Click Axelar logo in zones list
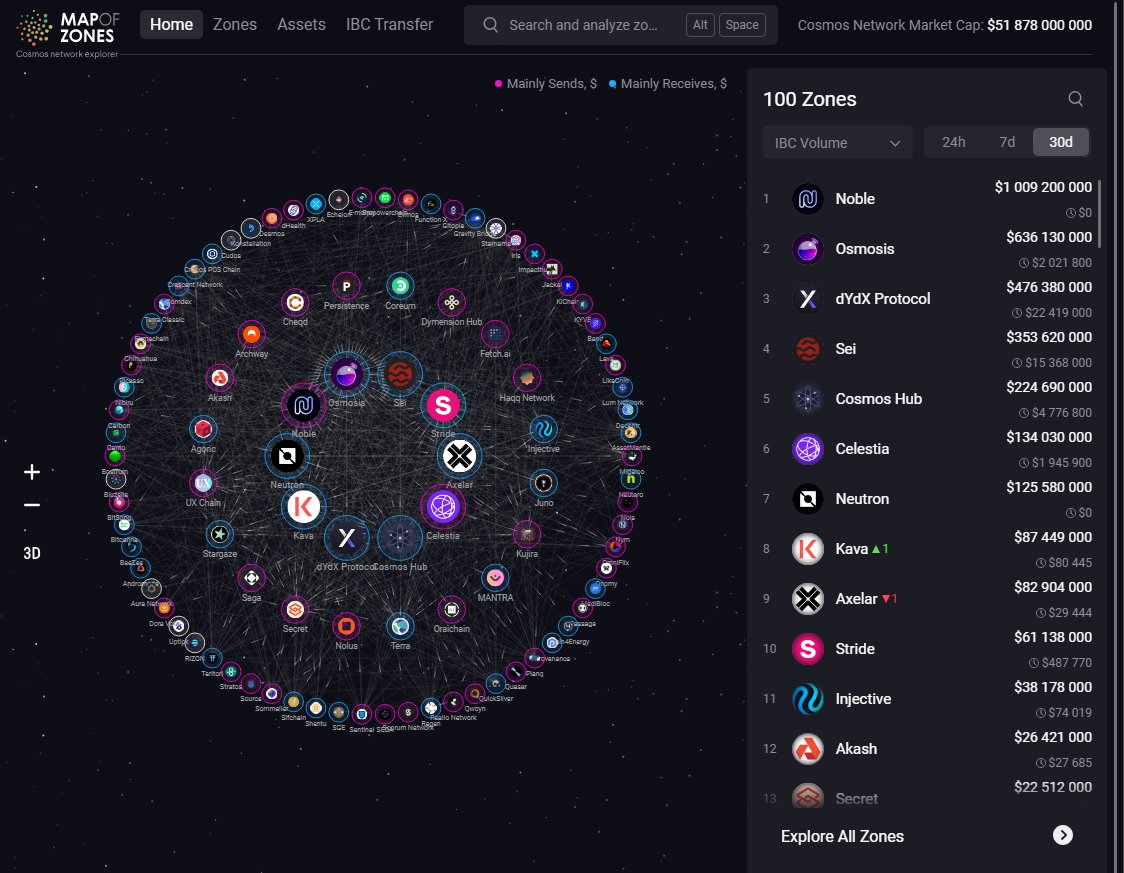The width and height of the screenshot is (1124, 873). click(808, 598)
